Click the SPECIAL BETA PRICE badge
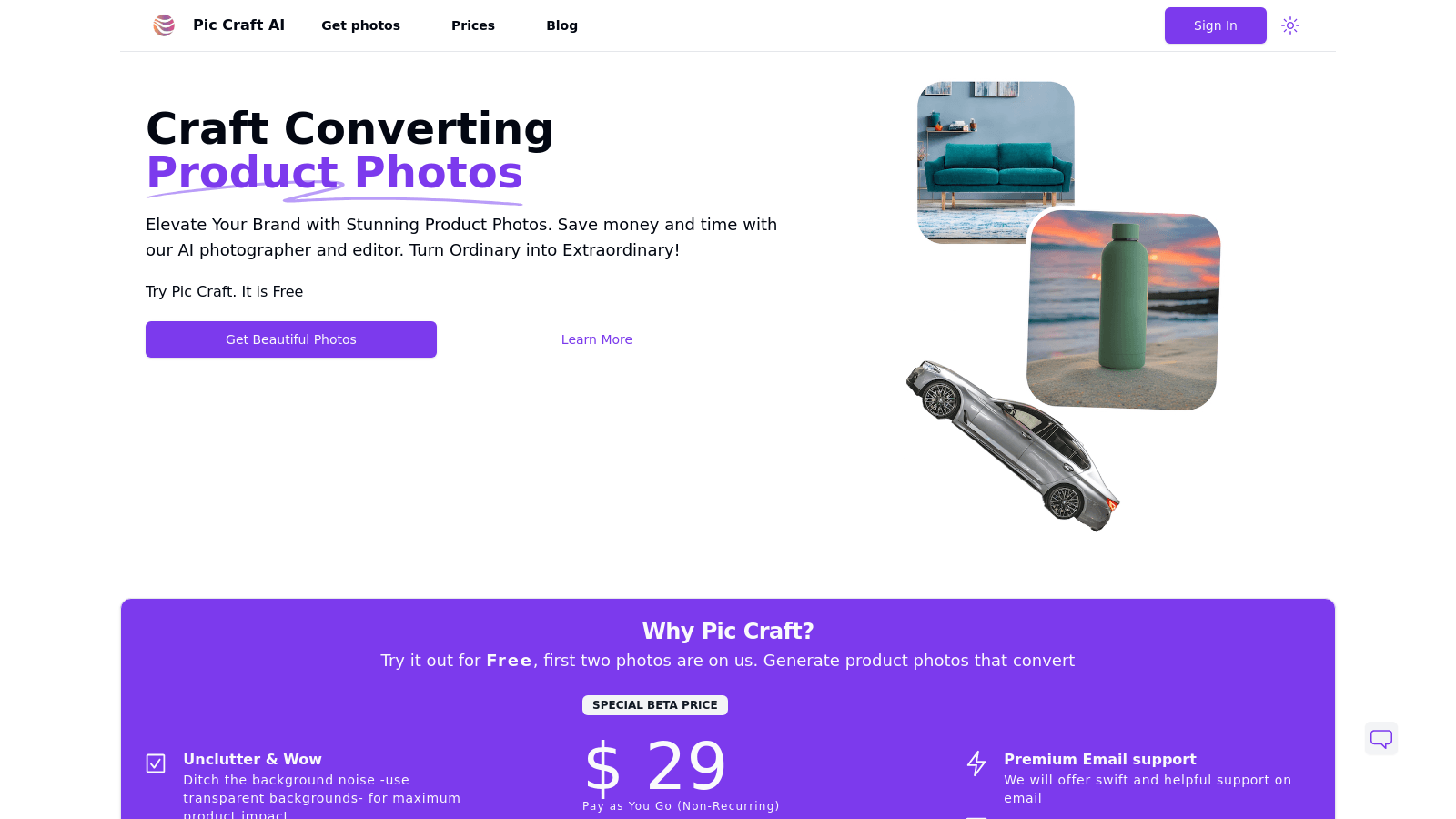 click(x=655, y=705)
